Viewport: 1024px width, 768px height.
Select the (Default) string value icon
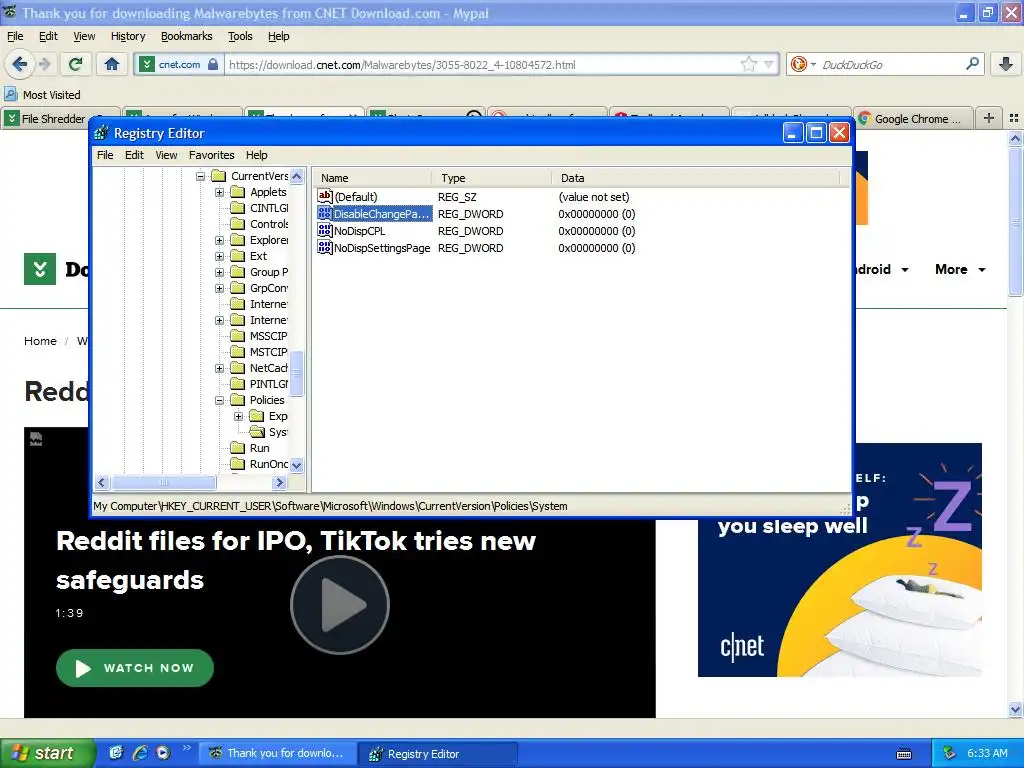point(325,196)
